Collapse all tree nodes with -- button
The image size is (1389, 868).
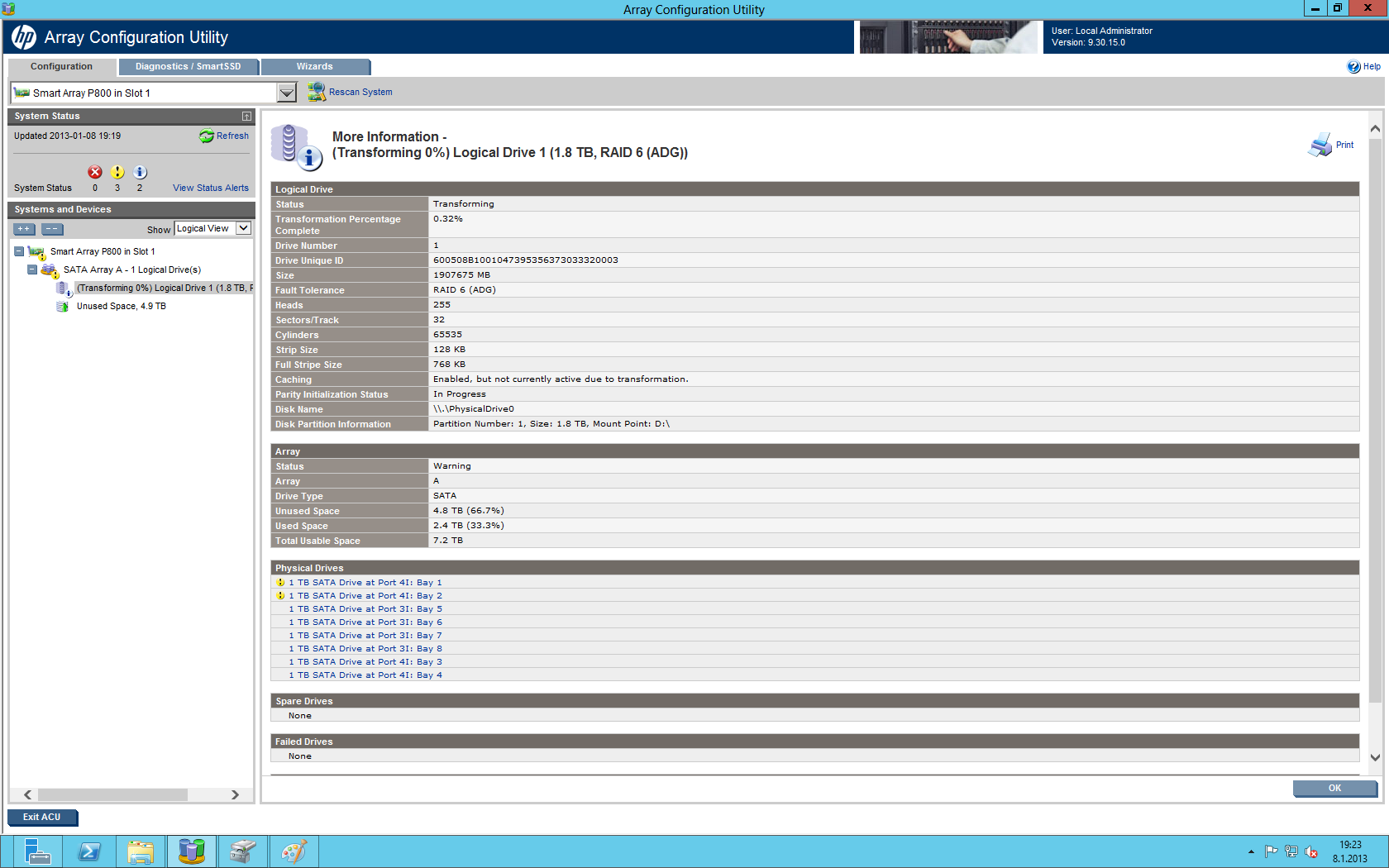52,229
